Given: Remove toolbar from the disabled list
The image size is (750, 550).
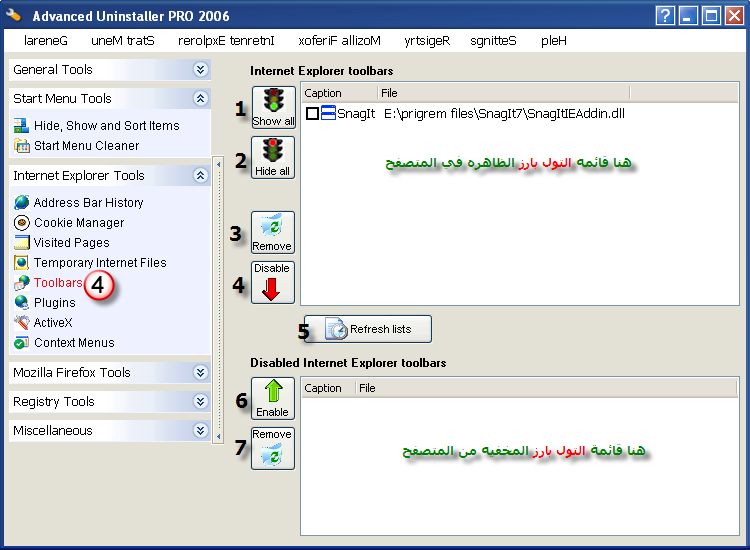Looking at the screenshot, I should point(273,448).
